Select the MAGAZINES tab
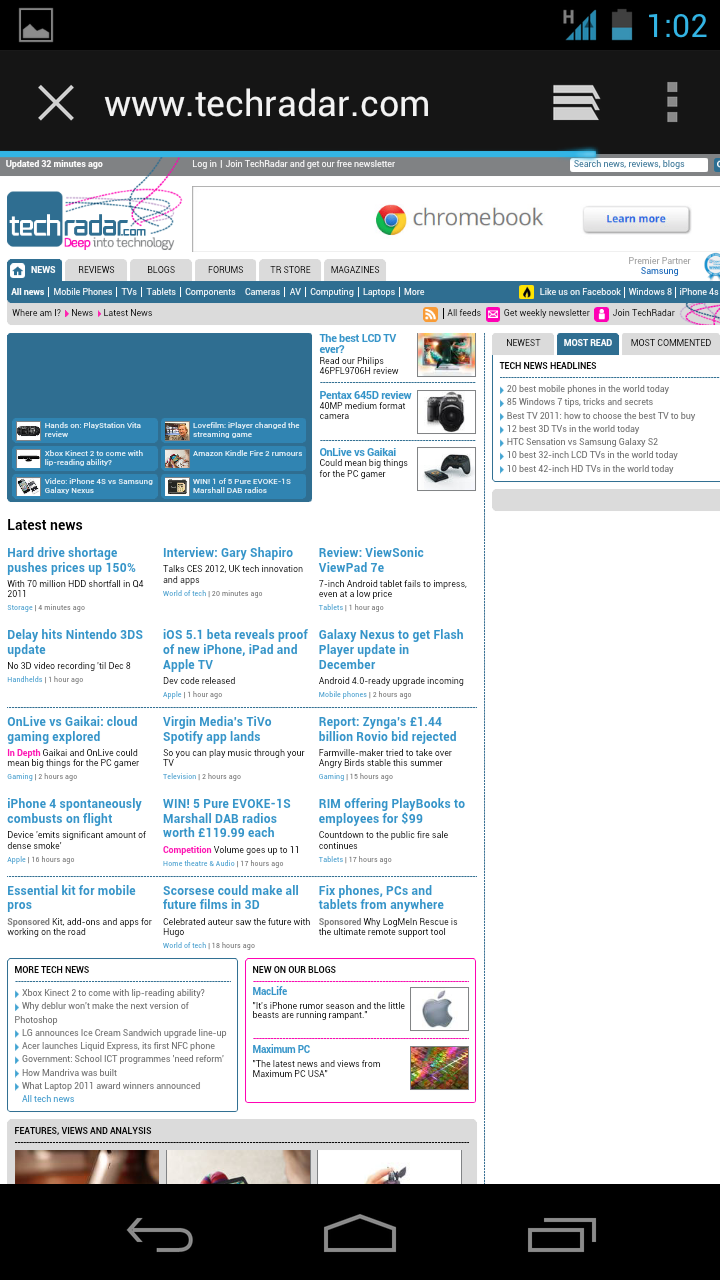Screen dimensions: 720x1280 355,270
